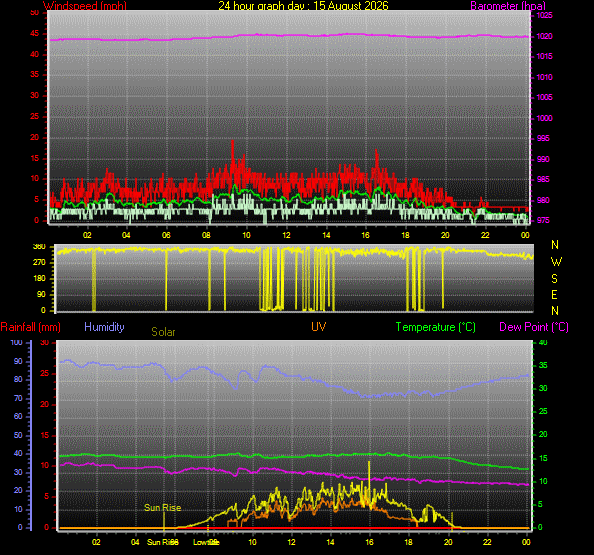Select the orange "UV" legend label

(319, 327)
